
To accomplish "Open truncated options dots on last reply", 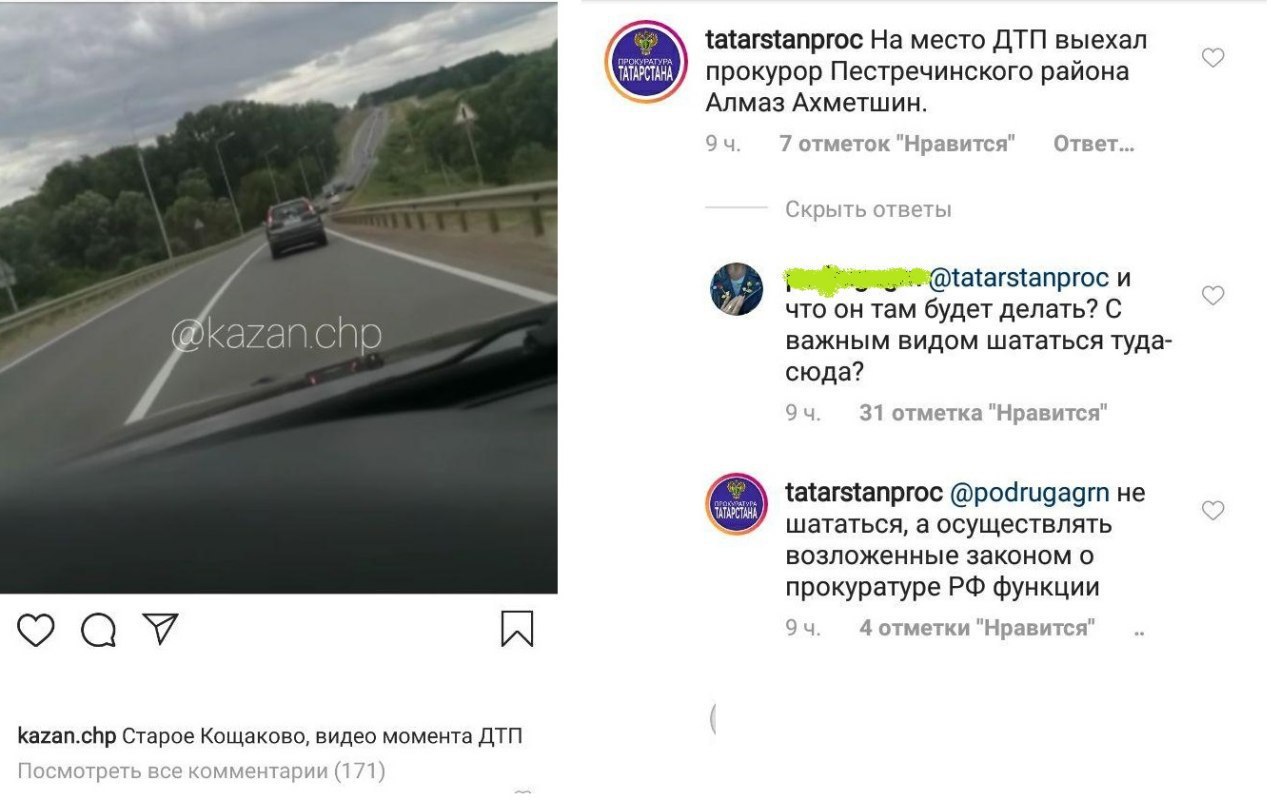I will coord(1140,633).
